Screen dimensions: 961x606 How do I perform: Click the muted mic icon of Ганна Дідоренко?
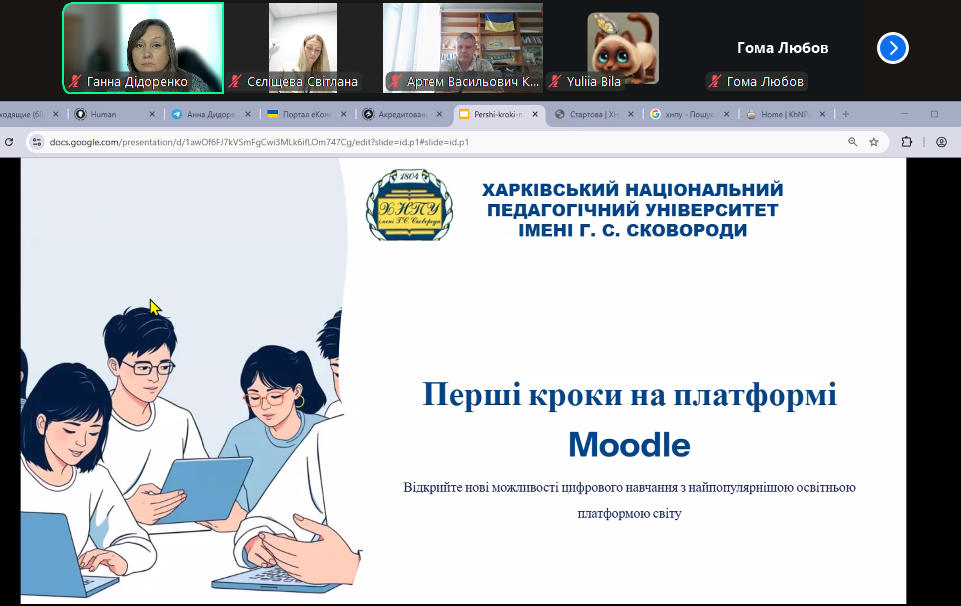(x=75, y=81)
